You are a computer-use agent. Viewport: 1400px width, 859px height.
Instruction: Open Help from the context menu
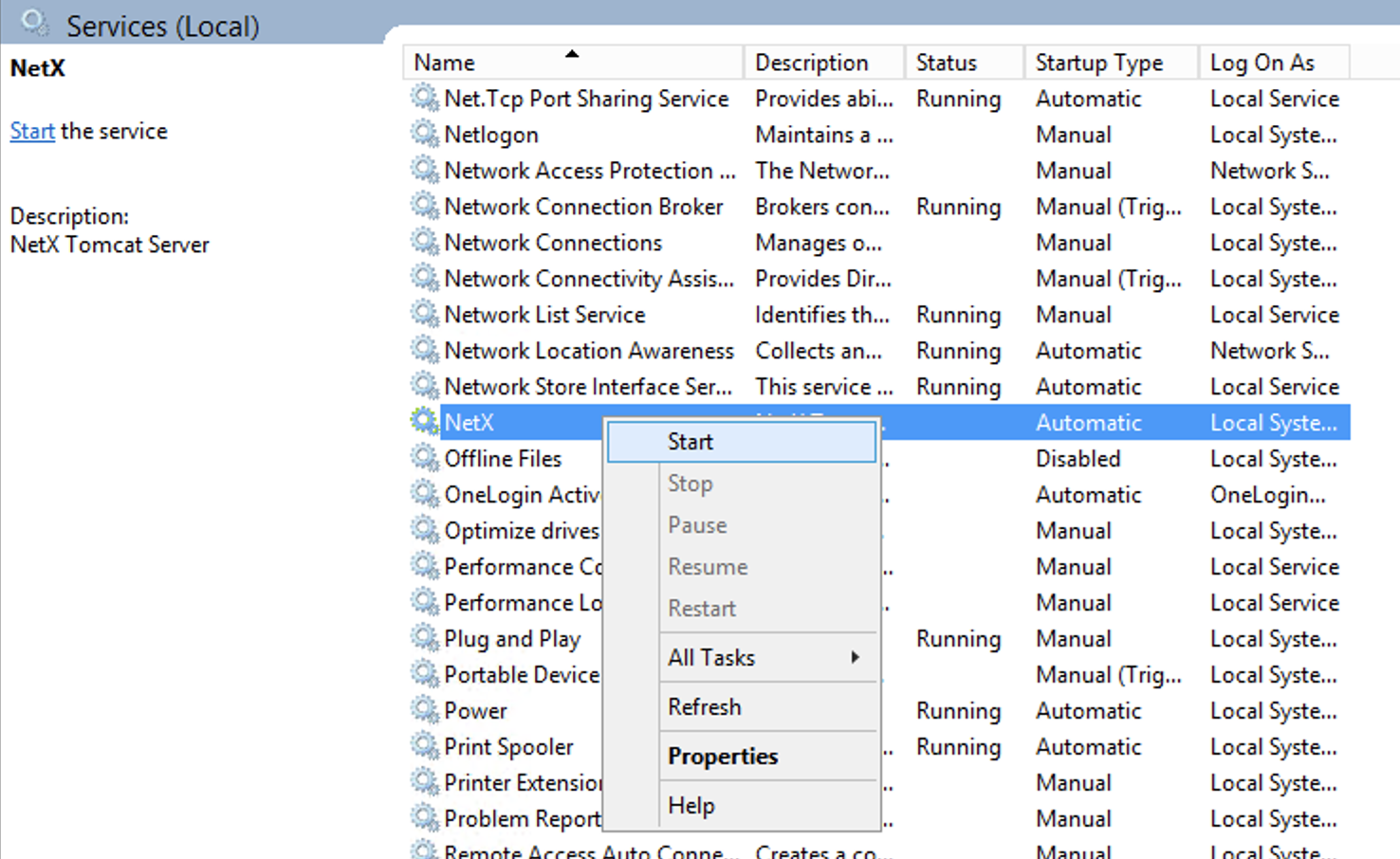pyautogui.click(x=691, y=806)
